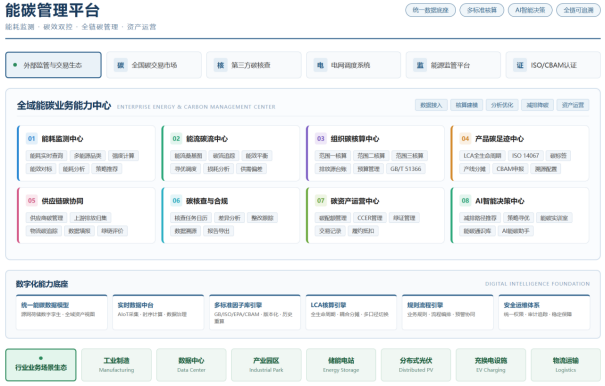Click the 范围三核算 tag
The width and height of the screenshot is (605, 386).
point(409,156)
